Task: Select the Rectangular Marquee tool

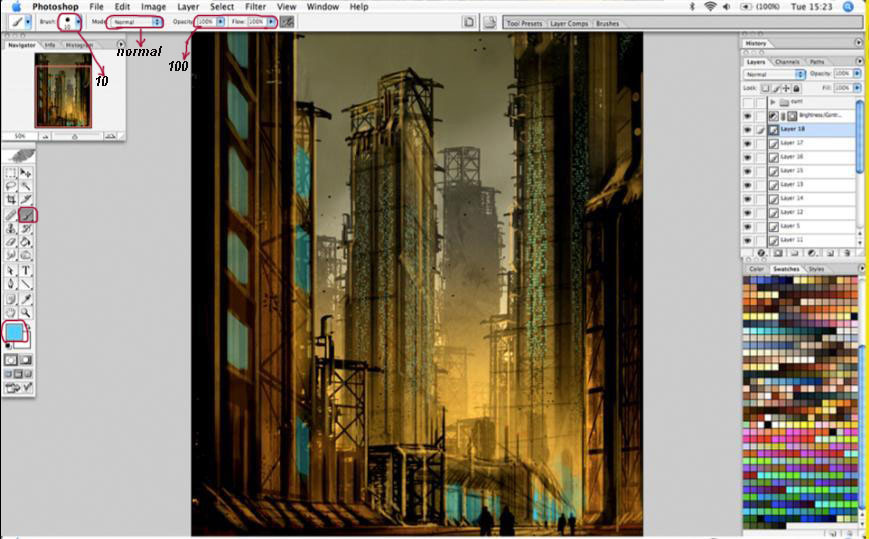Action: (11, 173)
